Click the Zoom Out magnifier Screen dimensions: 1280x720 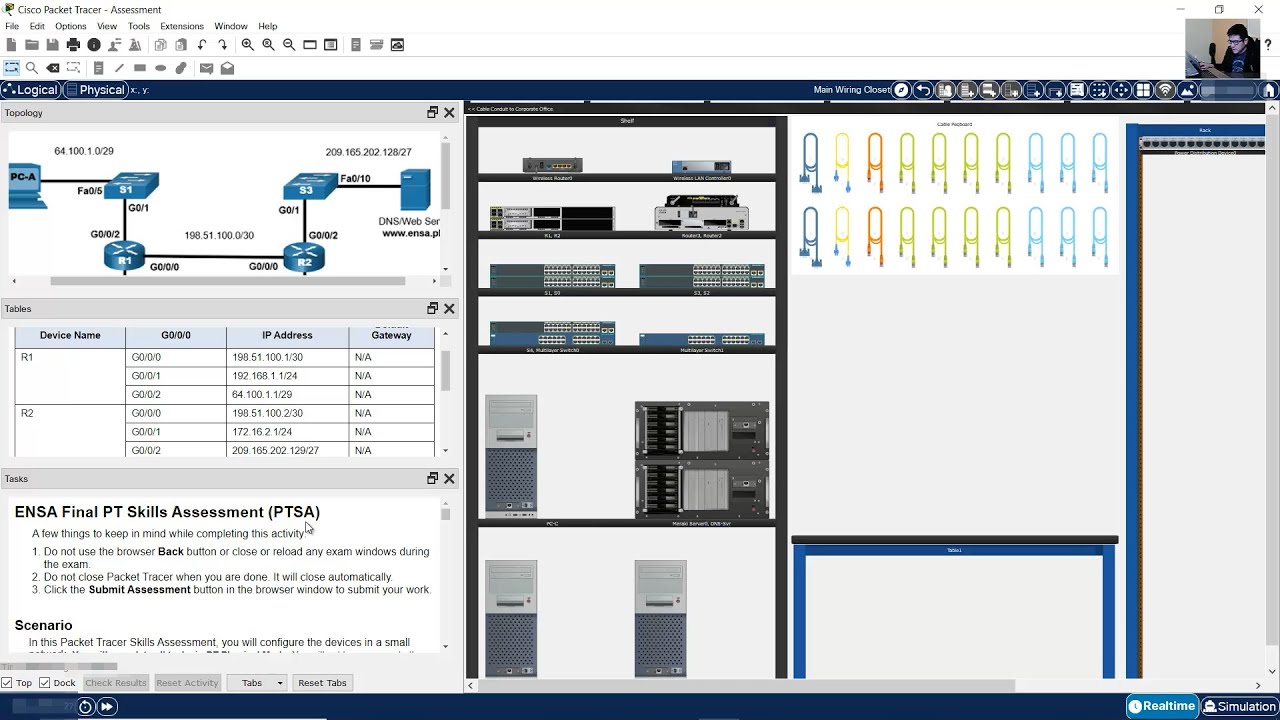point(289,45)
